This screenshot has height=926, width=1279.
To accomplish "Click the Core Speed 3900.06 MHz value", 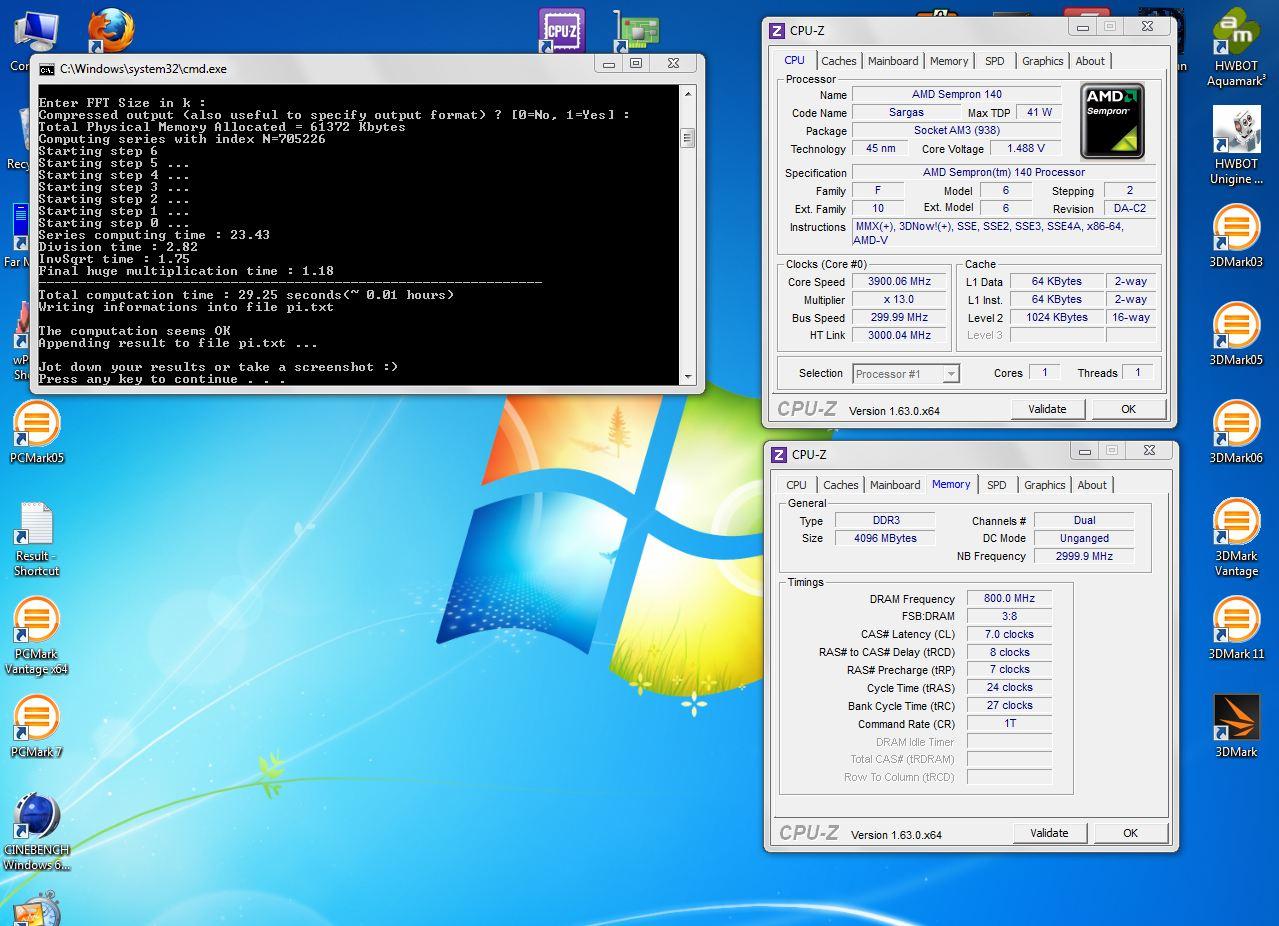I will (x=900, y=282).
